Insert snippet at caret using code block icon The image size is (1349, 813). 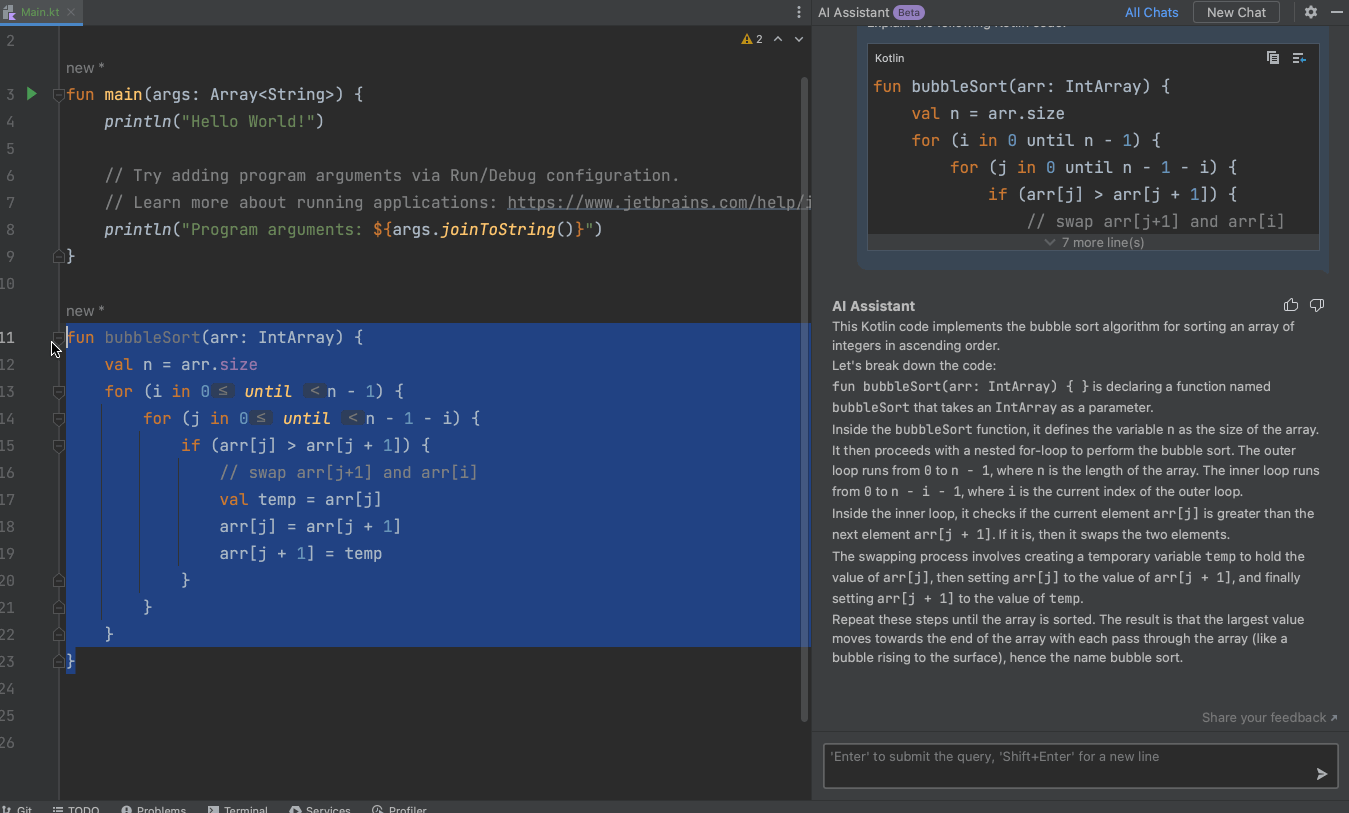[1299, 58]
